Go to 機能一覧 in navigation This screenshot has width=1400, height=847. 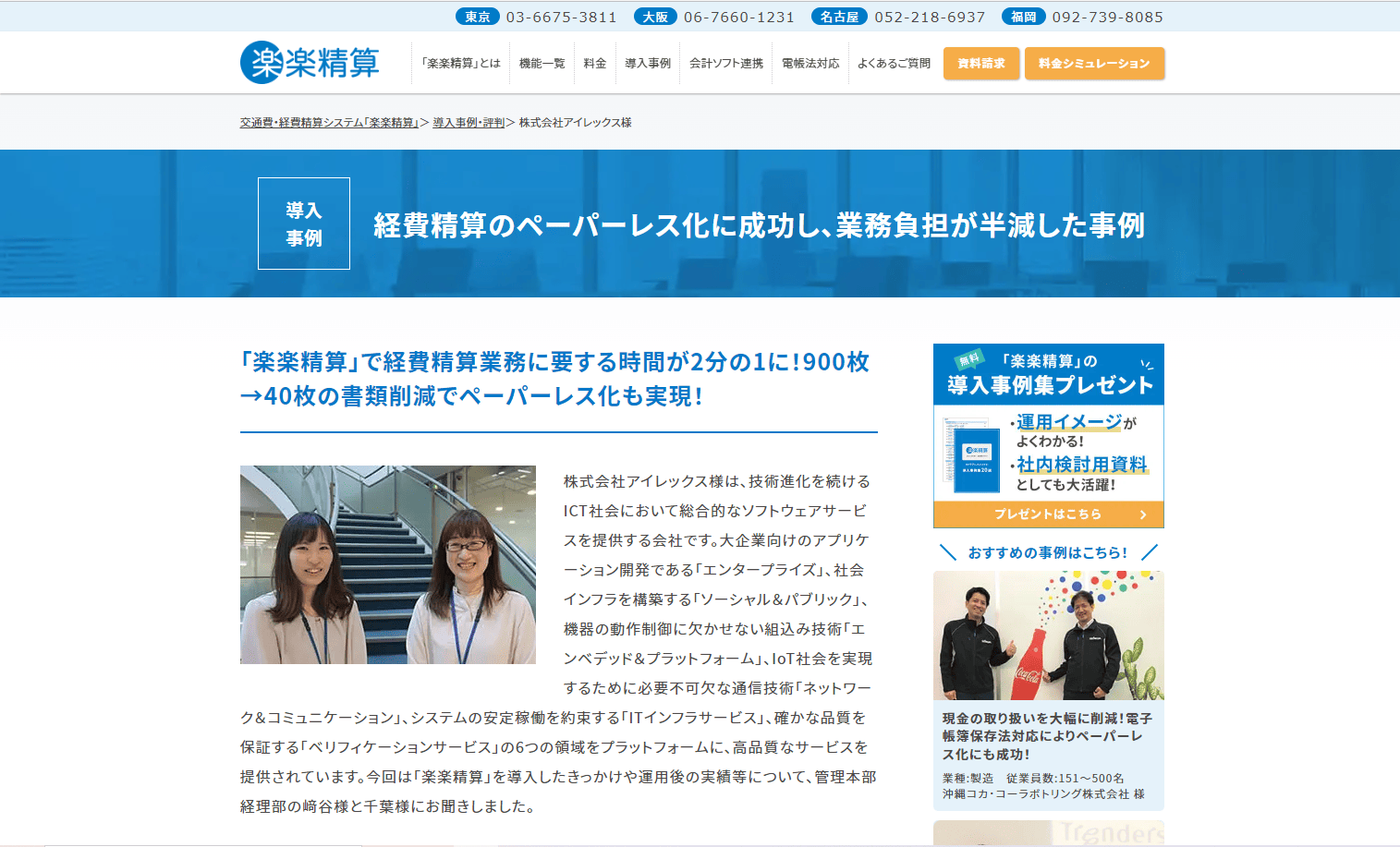coord(542,64)
